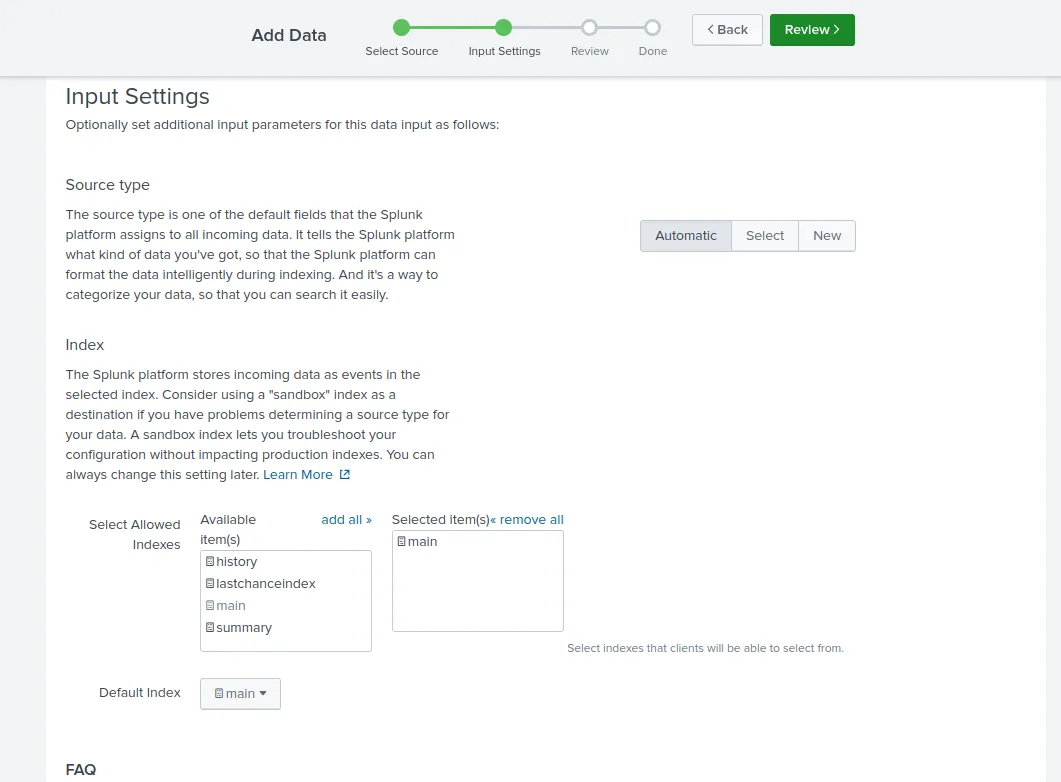Click the Review step label
The image size is (1061, 782).
point(590,51)
